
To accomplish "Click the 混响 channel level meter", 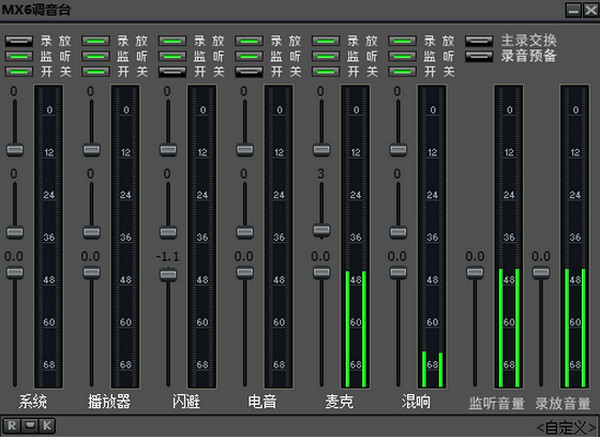I will pyautogui.click(x=432, y=236).
